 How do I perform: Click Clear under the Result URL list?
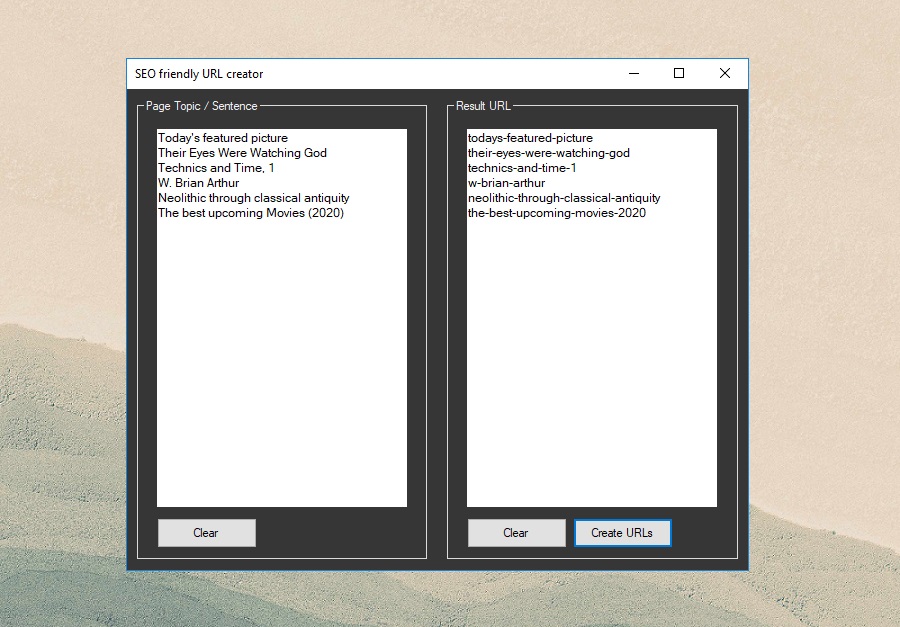click(516, 532)
